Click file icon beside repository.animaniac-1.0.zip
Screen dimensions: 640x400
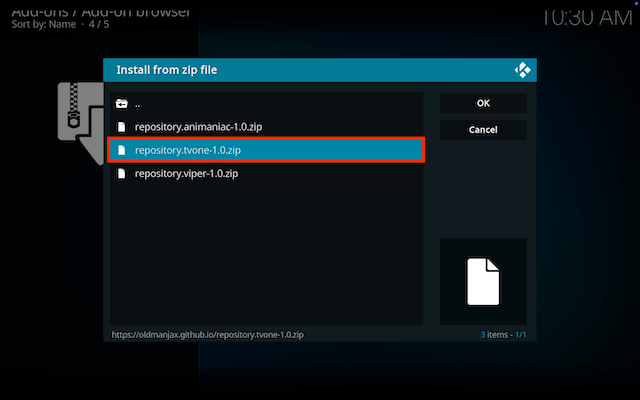(x=121, y=127)
